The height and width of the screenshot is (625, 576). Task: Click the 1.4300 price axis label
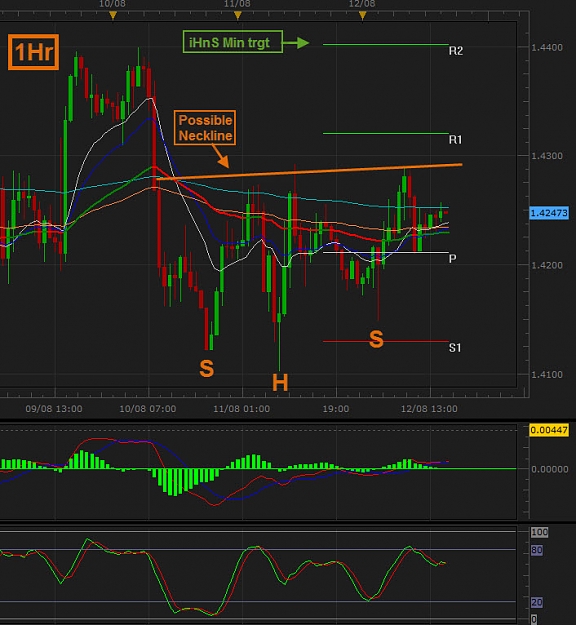547,156
